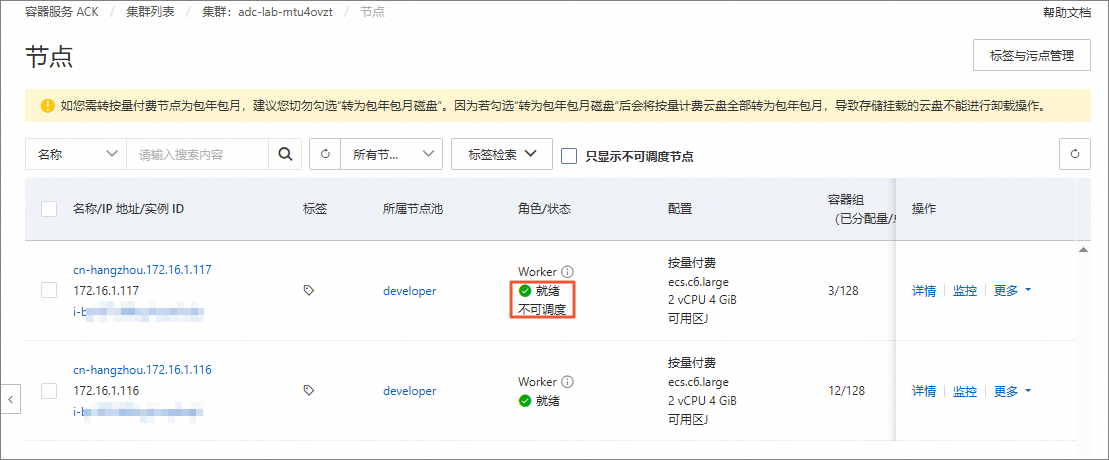Click scroll up arrow at table right edge
The width and height of the screenshot is (1109, 460).
pyautogui.click(x=1082, y=250)
